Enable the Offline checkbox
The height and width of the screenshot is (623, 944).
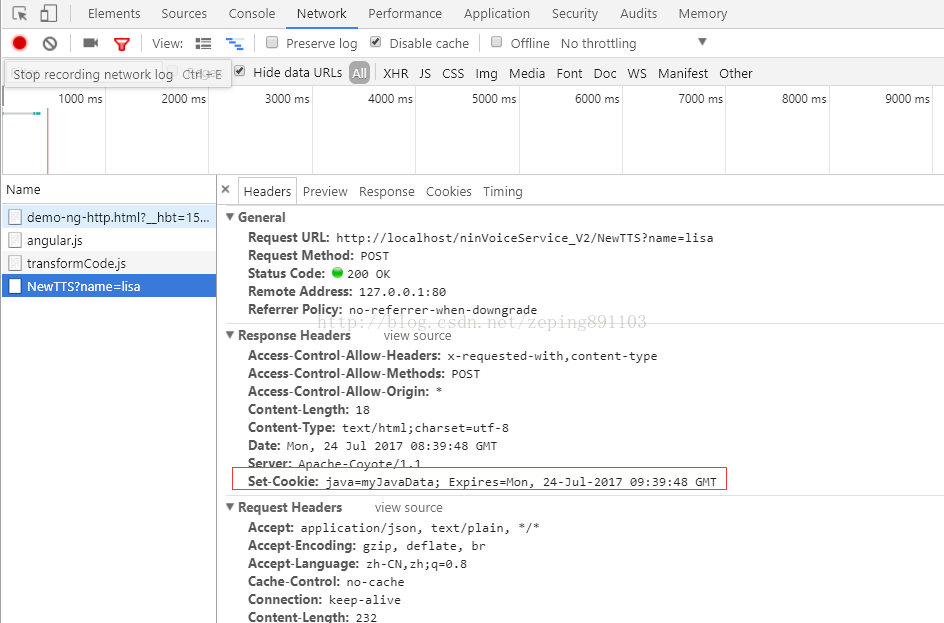point(497,42)
